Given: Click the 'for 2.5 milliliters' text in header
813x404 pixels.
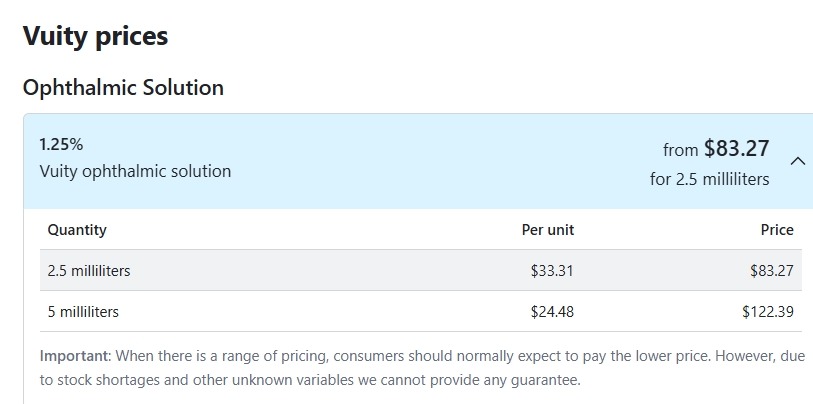Looking at the screenshot, I should point(709,179).
